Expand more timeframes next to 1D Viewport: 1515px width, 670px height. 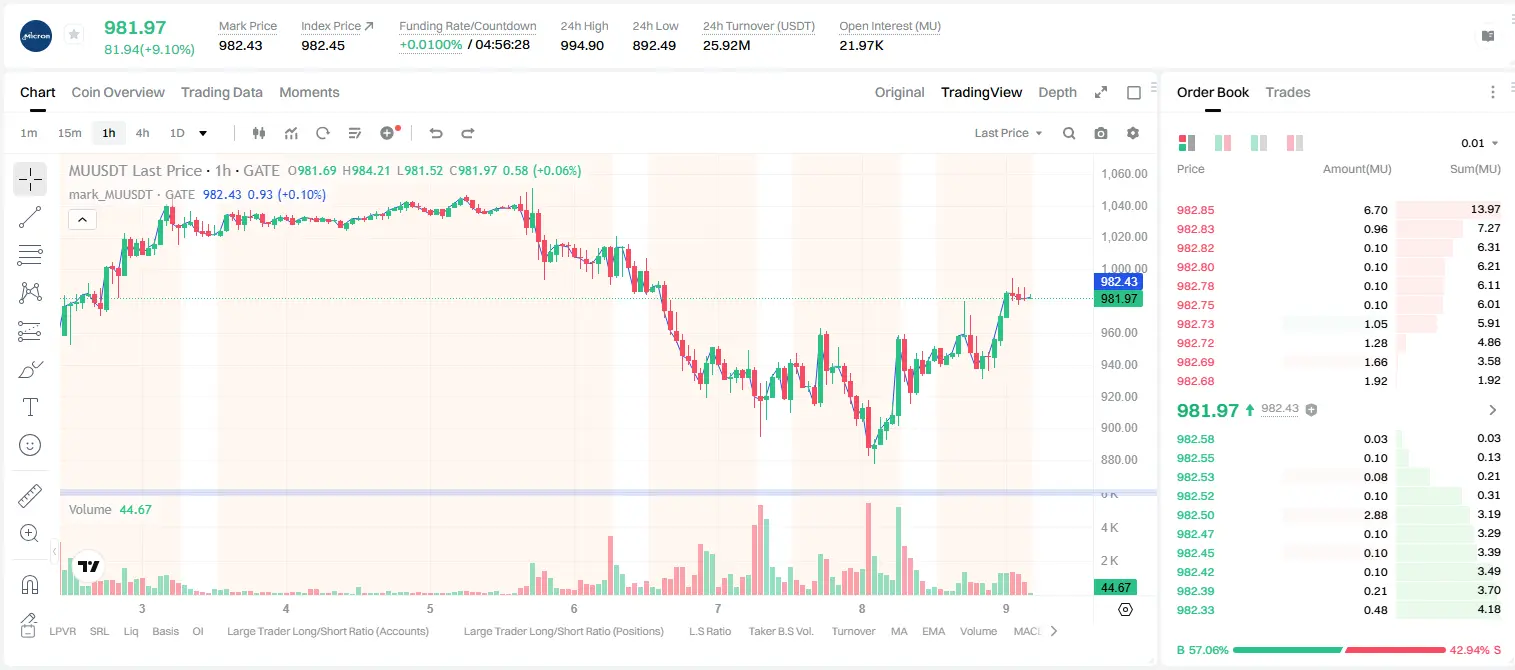[x=203, y=133]
